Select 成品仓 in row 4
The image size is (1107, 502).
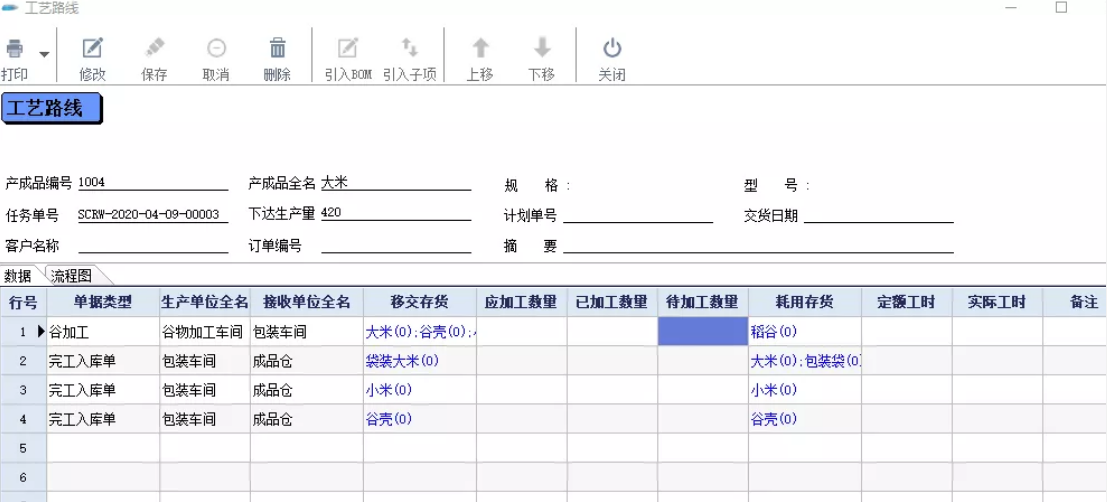point(307,419)
